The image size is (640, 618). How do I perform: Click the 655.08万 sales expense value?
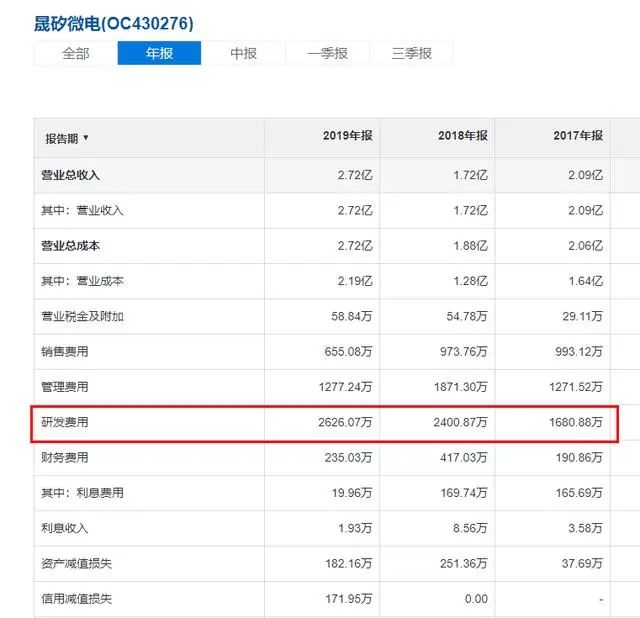(349, 351)
